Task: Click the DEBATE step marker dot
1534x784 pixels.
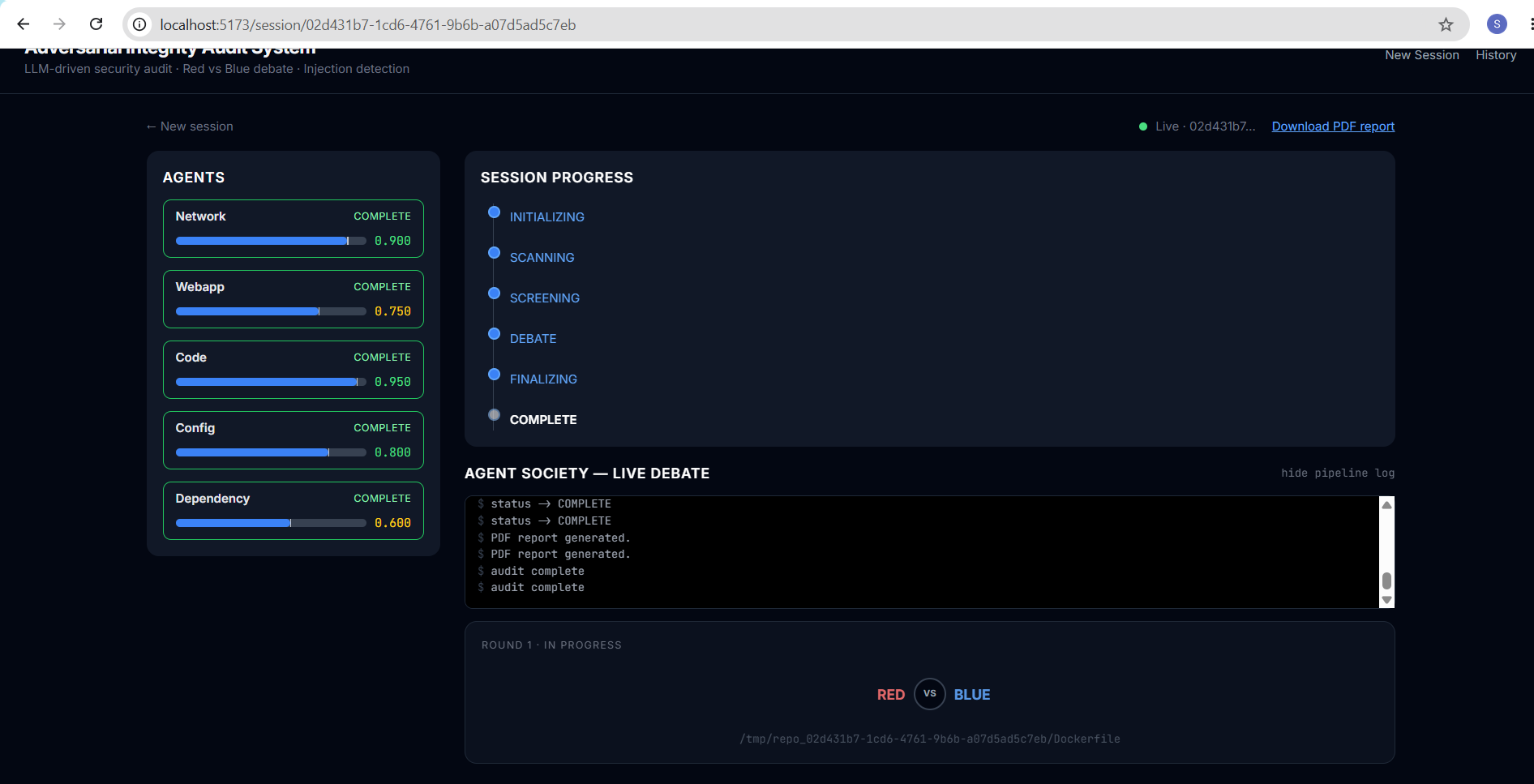Action: point(494,334)
